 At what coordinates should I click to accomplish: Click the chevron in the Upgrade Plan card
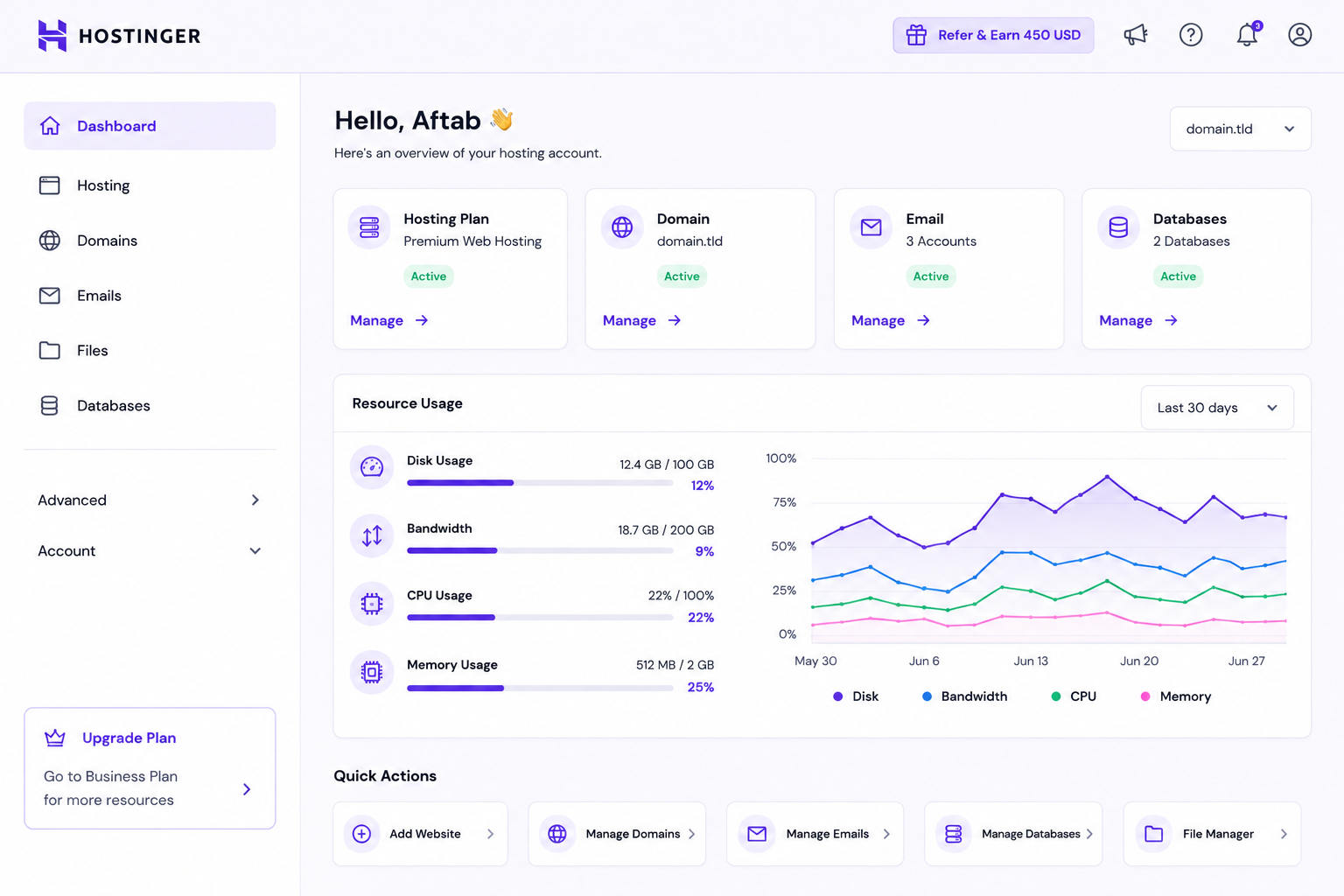247,789
